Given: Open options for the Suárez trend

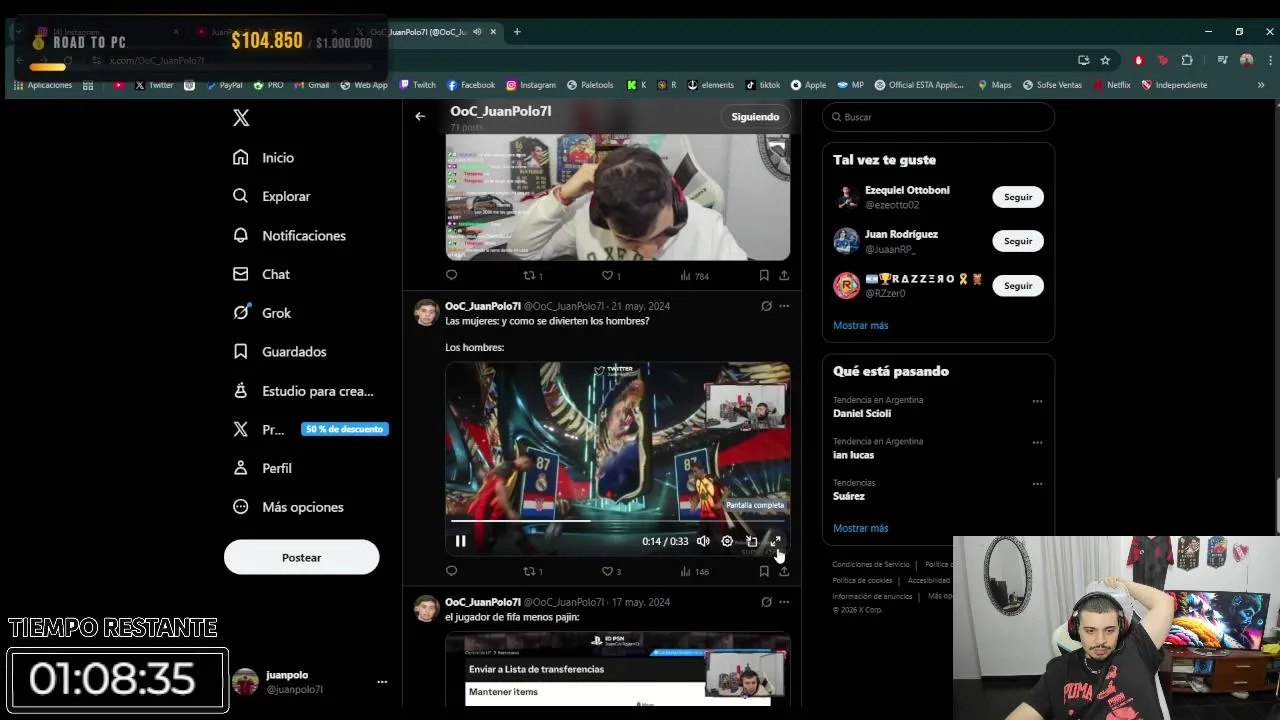Looking at the screenshot, I should [1037, 484].
